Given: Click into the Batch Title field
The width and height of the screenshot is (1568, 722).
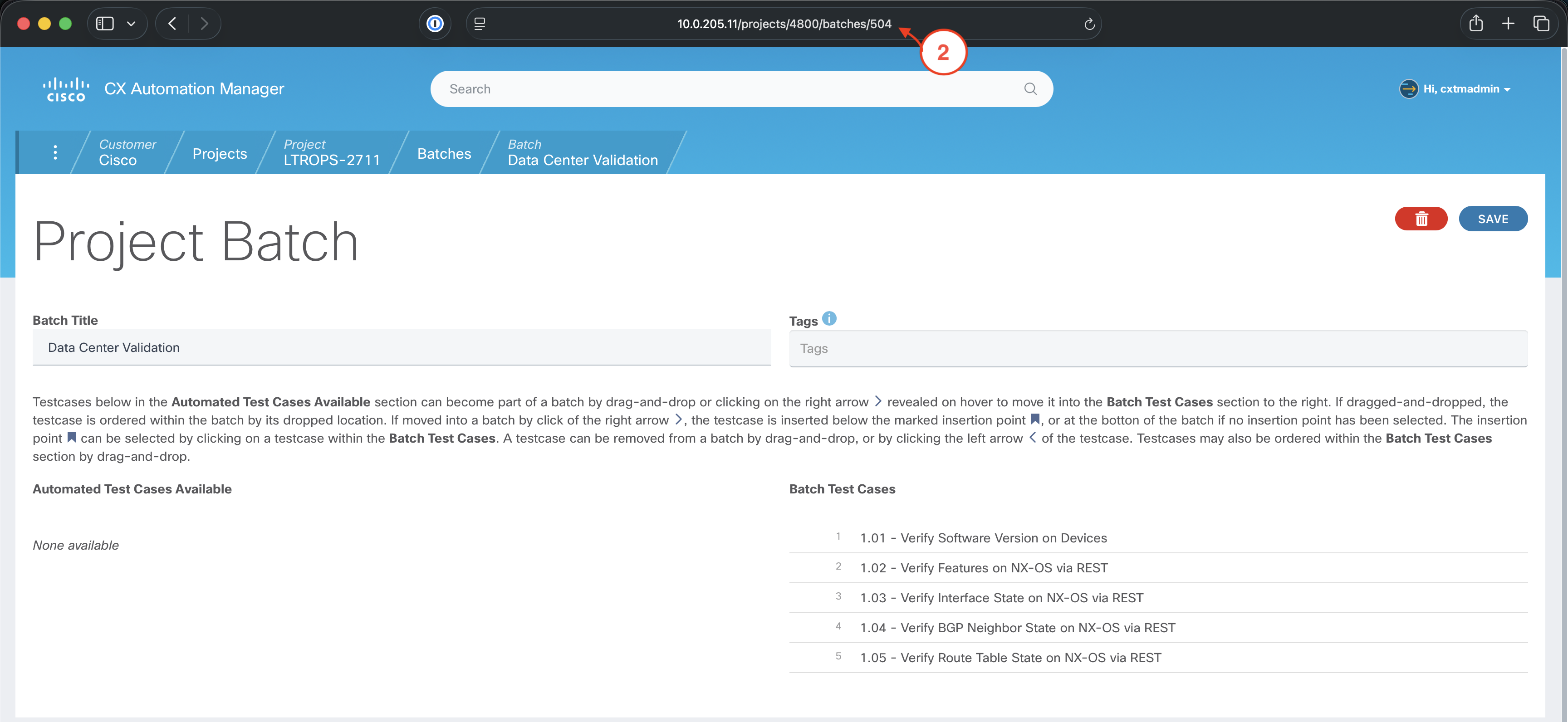Looking at the screenshot, I should pos(401,348).
